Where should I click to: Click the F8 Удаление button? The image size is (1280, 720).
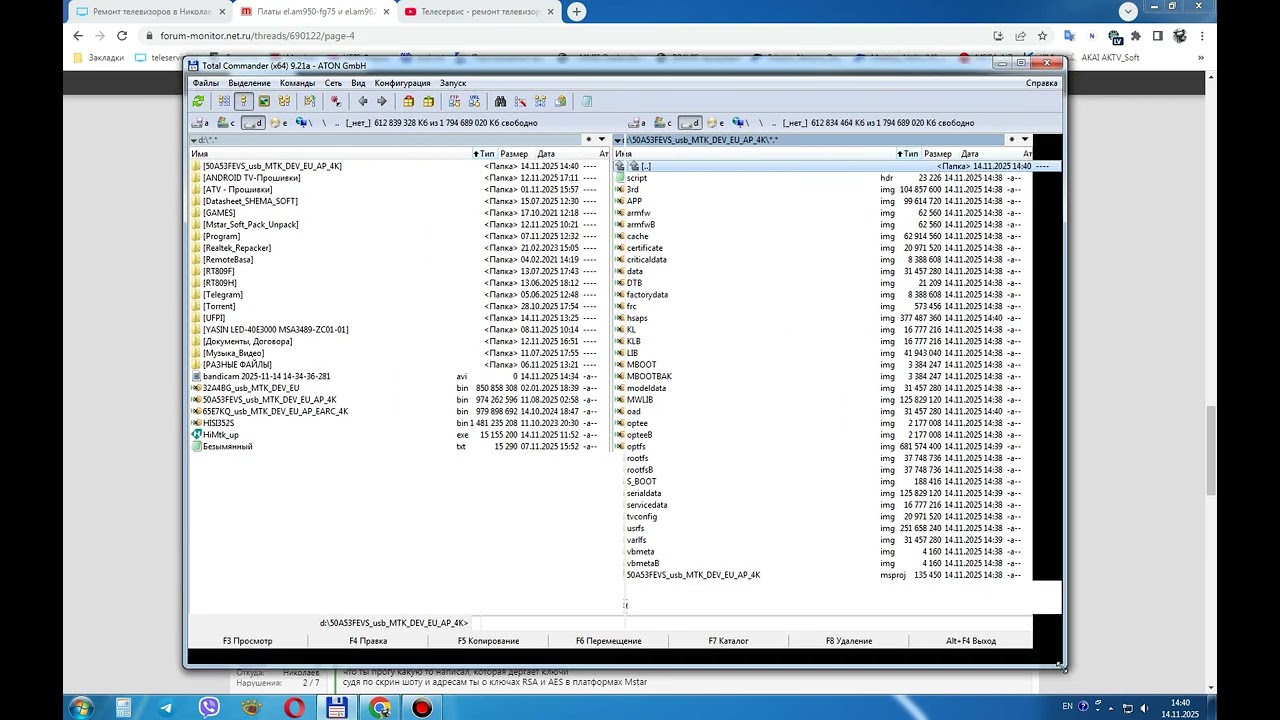(849, 641)
